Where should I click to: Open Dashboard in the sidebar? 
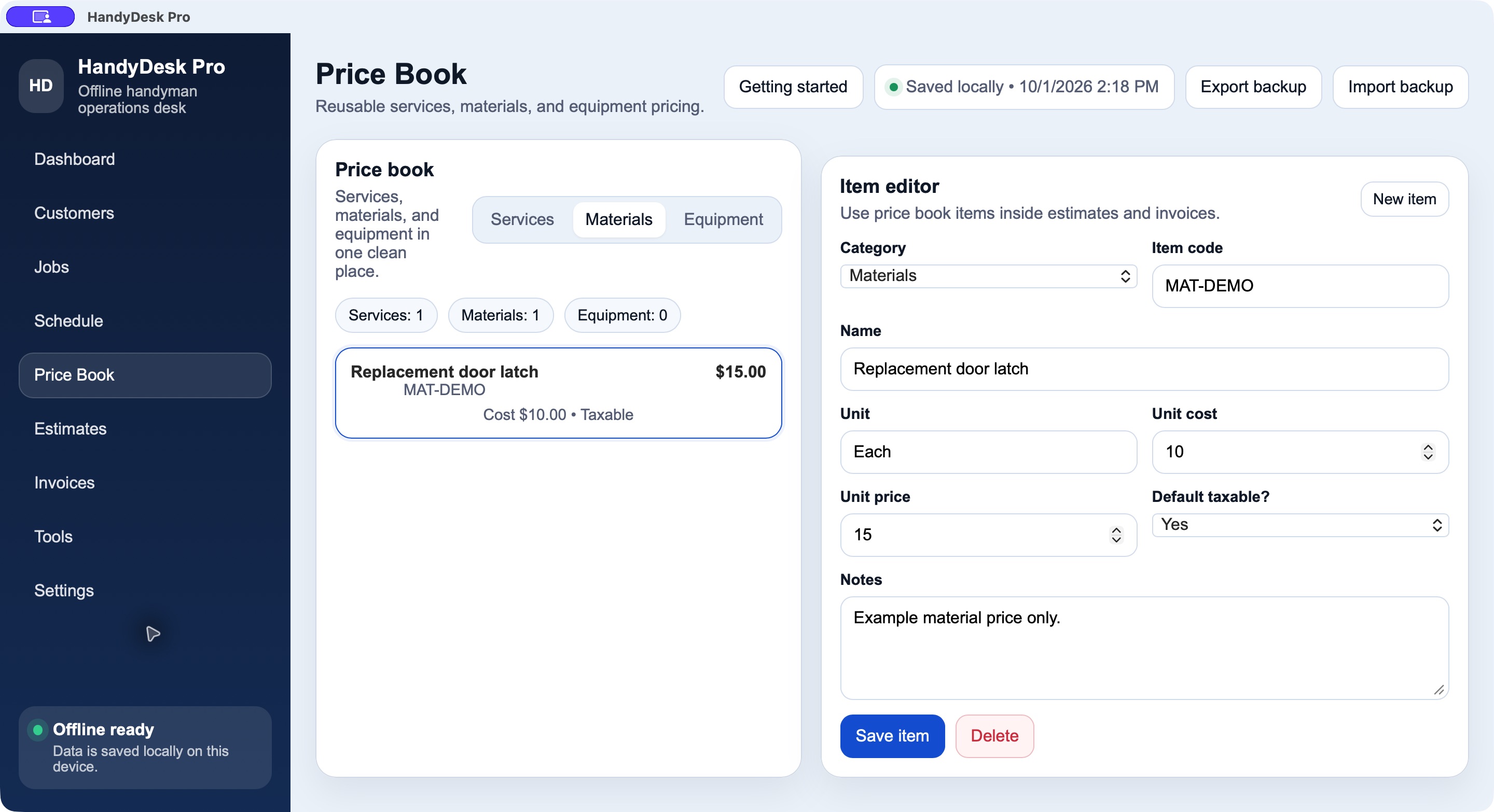click(145, 159)
